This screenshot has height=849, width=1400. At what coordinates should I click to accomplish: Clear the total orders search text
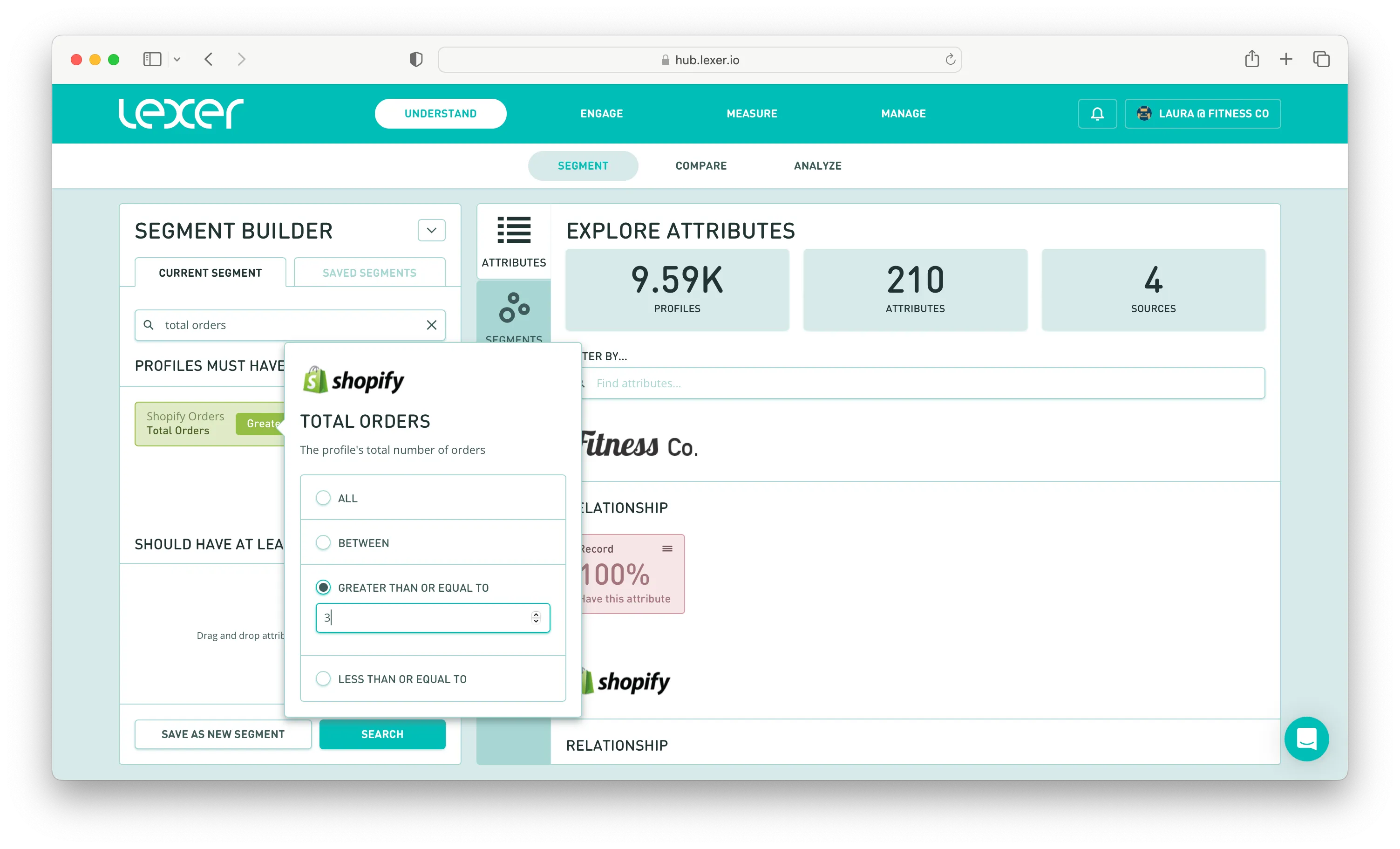(431, 325)
